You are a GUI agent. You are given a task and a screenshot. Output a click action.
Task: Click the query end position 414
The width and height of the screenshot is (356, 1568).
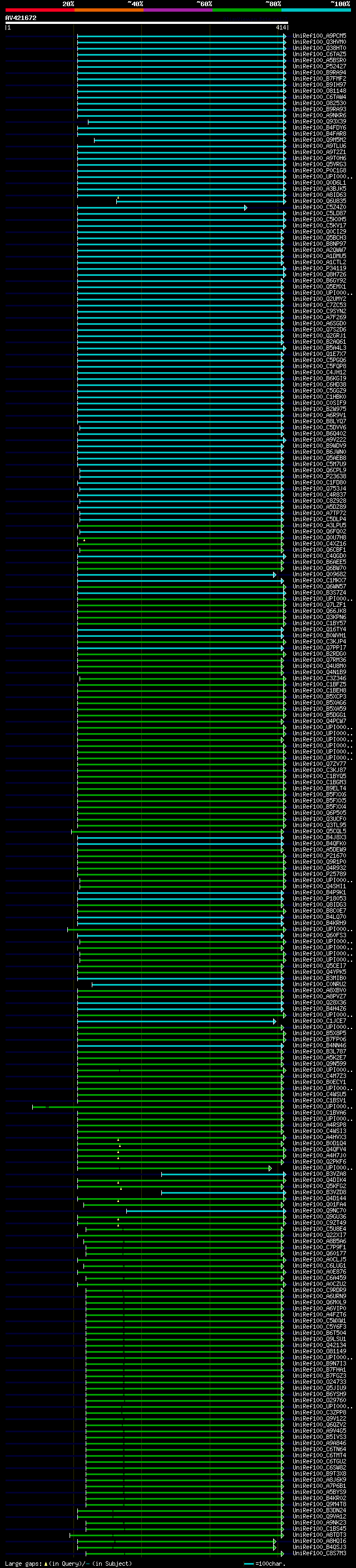[x=280, y=27]
